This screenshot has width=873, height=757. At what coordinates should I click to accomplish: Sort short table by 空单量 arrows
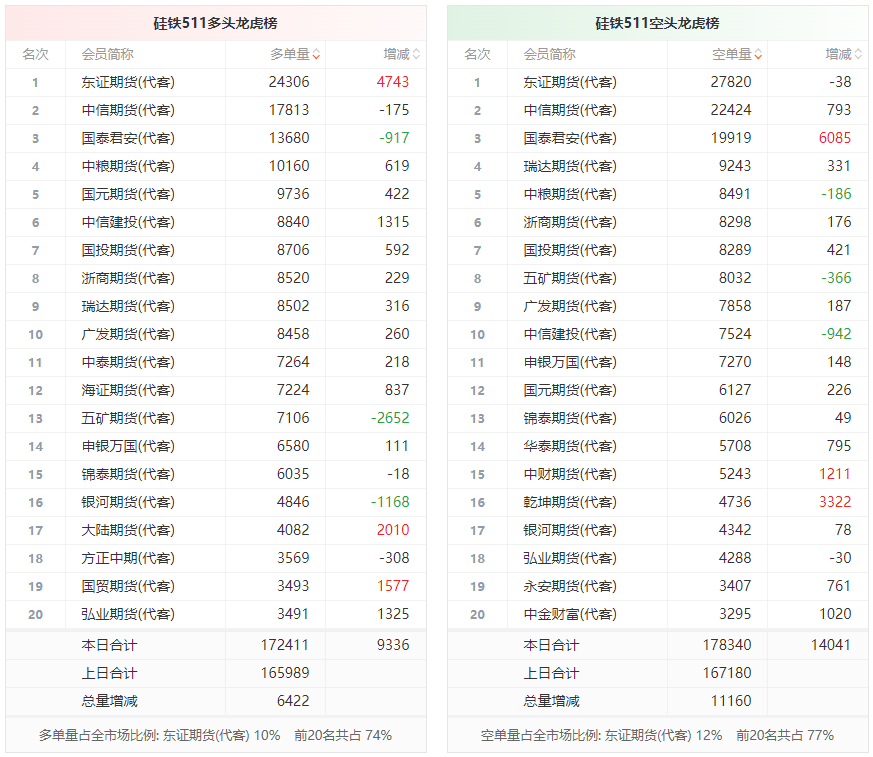coord(758,55)
